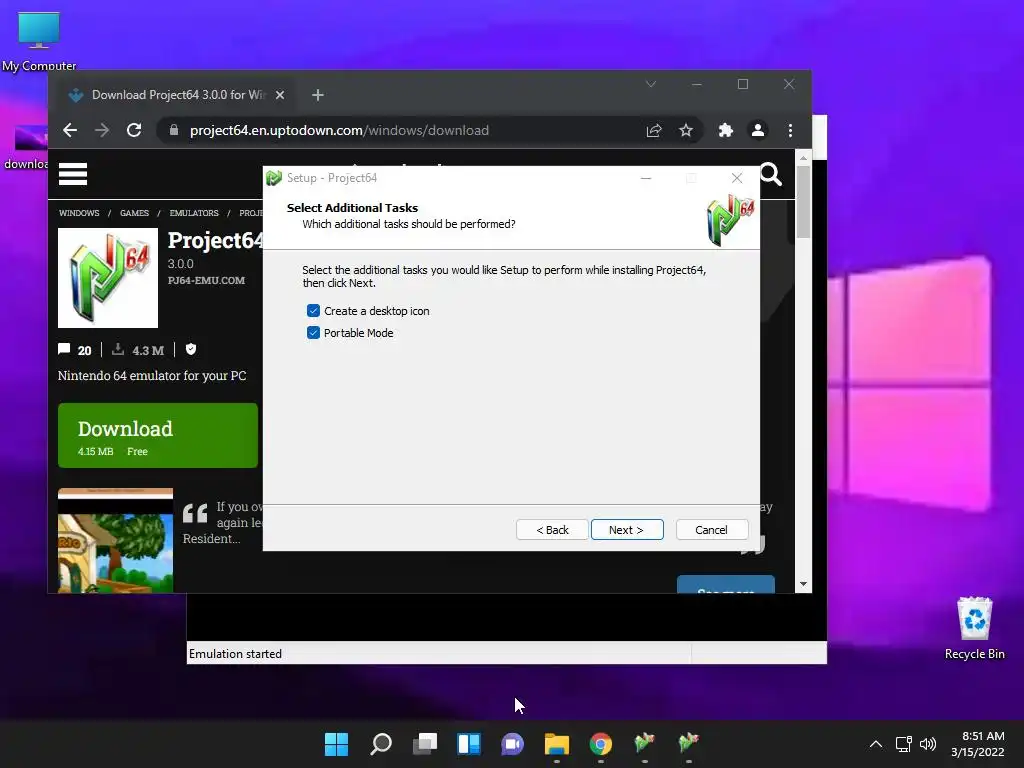Image resolution: width=1024 pixels, height=768 pixels.
Task: Click the downloads count icon 4.3 M
Action: (x=118, y=349)
